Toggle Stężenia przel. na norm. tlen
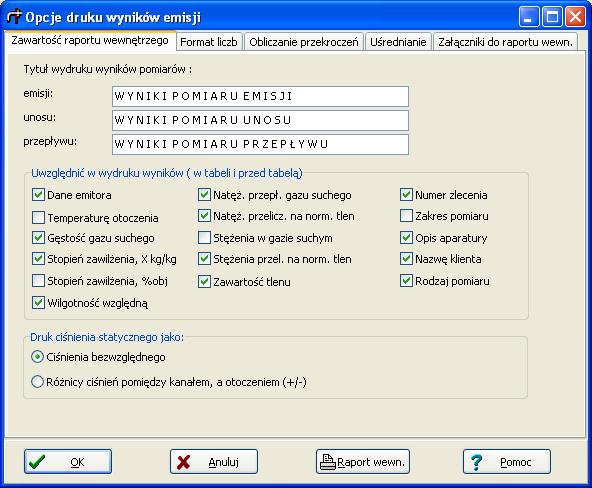The width and height of the screenshot is (592, 488). pos(204,259)
